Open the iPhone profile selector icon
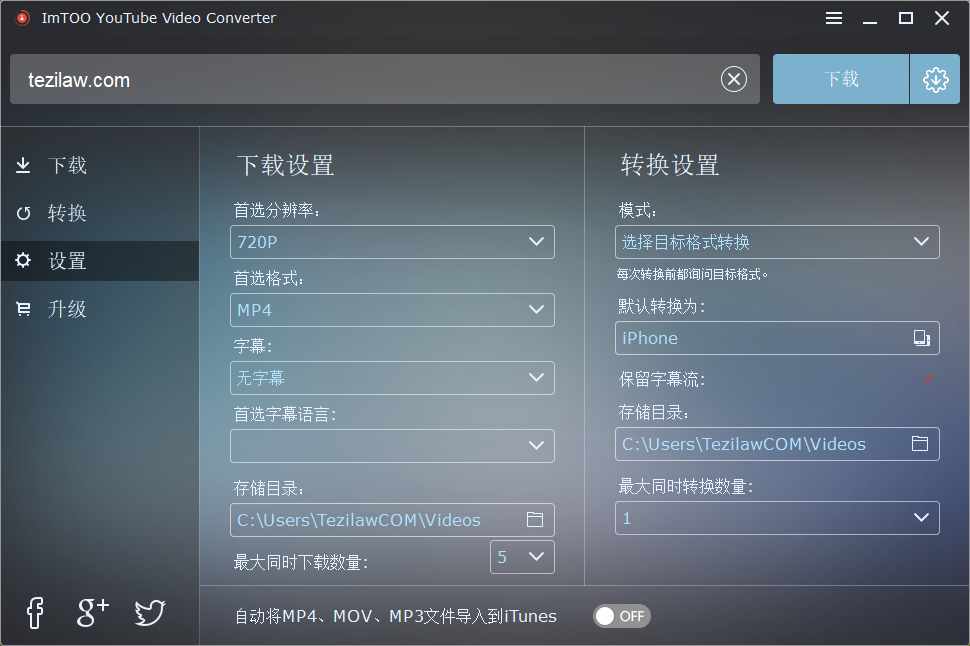Image resolution: width=970 pixels, height=646 pixels. (920, 338)
